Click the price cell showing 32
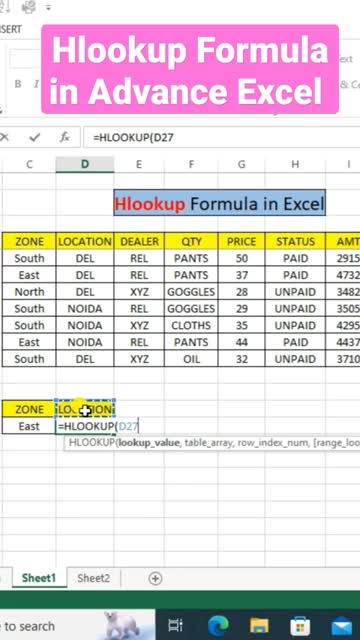 pos(242,359)
